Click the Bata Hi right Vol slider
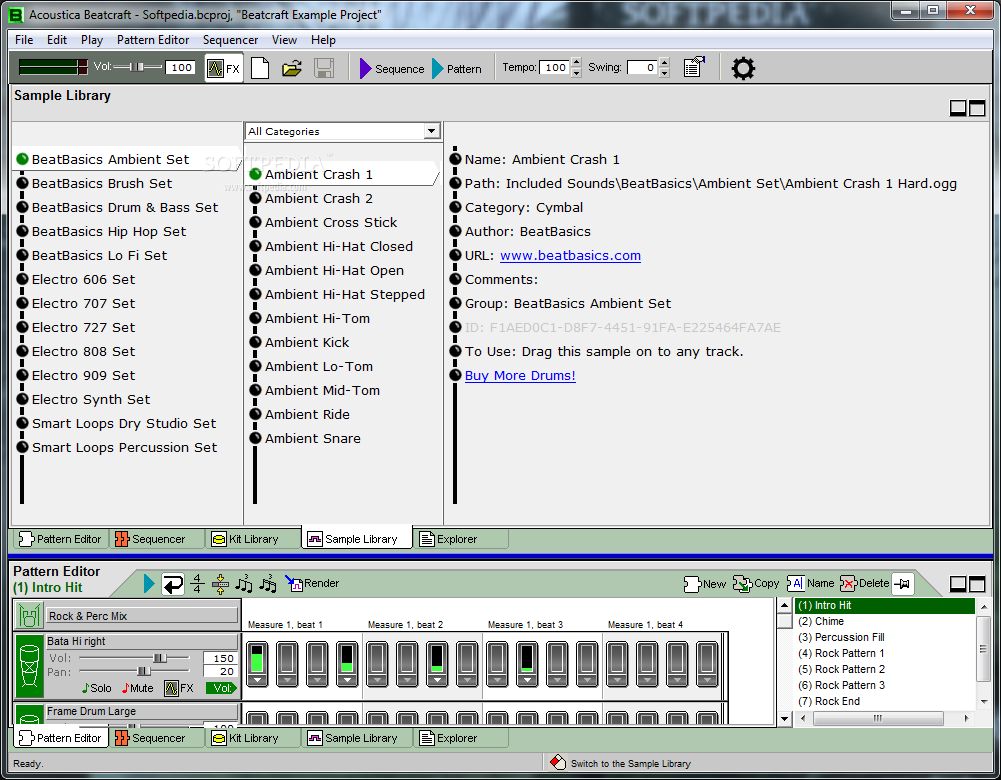Viewport: 1001px width, 780px height. coord(160,658)
